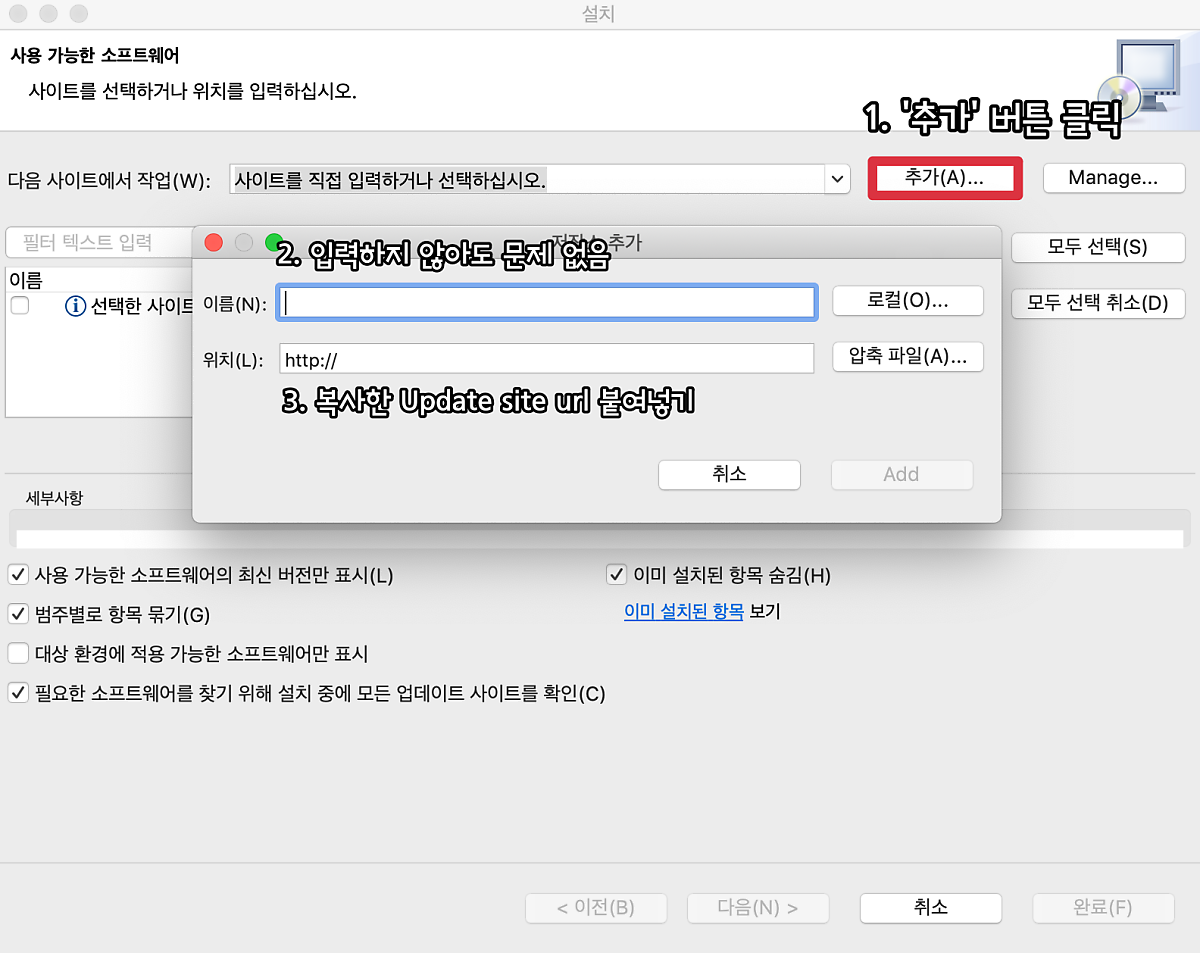The image size is (1200, 953).
Task: Uncheck the 모든 업데이트 사이트를 확인 checkbox
Action: (18, 692)
